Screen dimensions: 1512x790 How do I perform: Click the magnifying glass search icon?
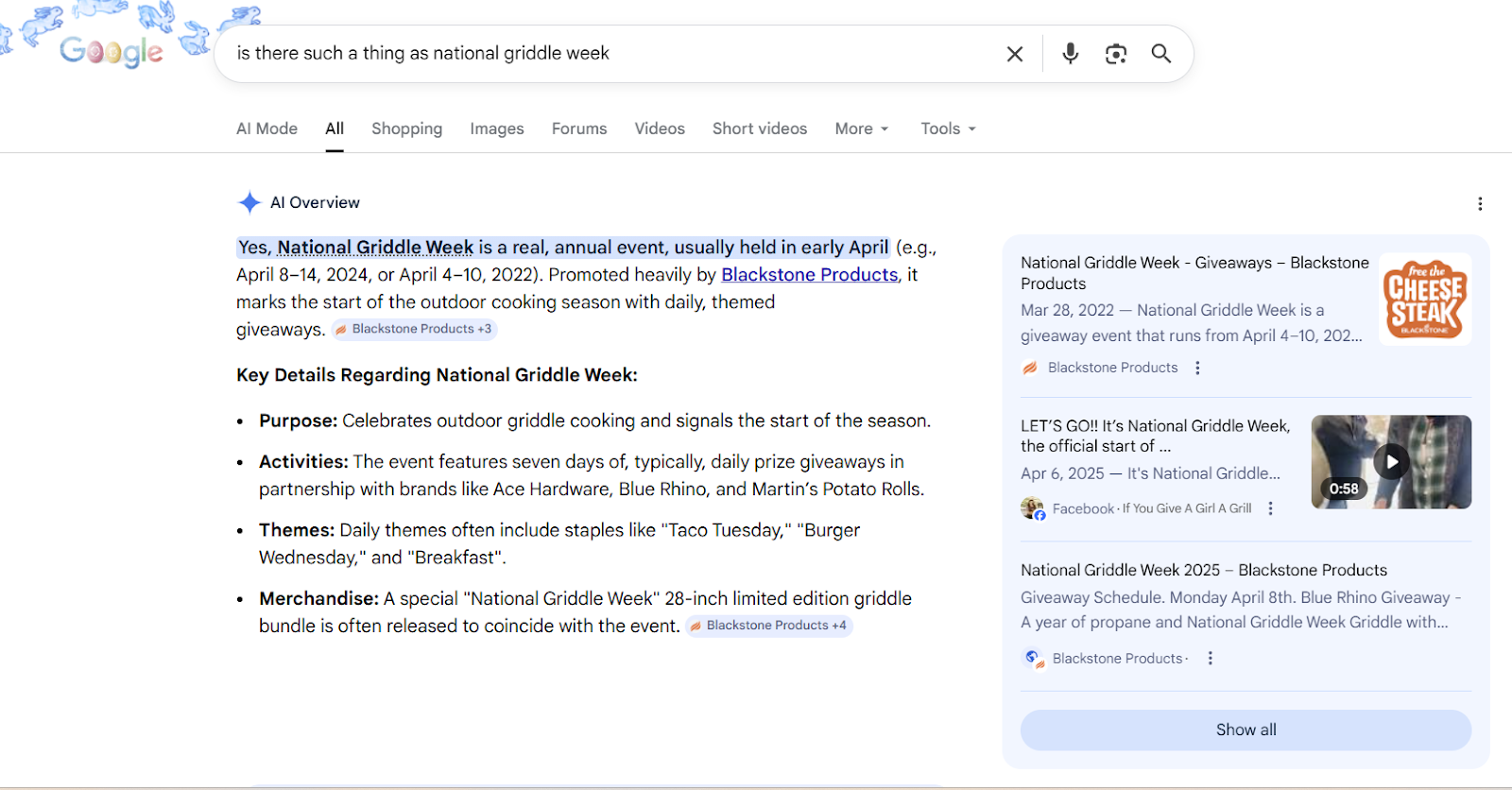(1160, 54)
